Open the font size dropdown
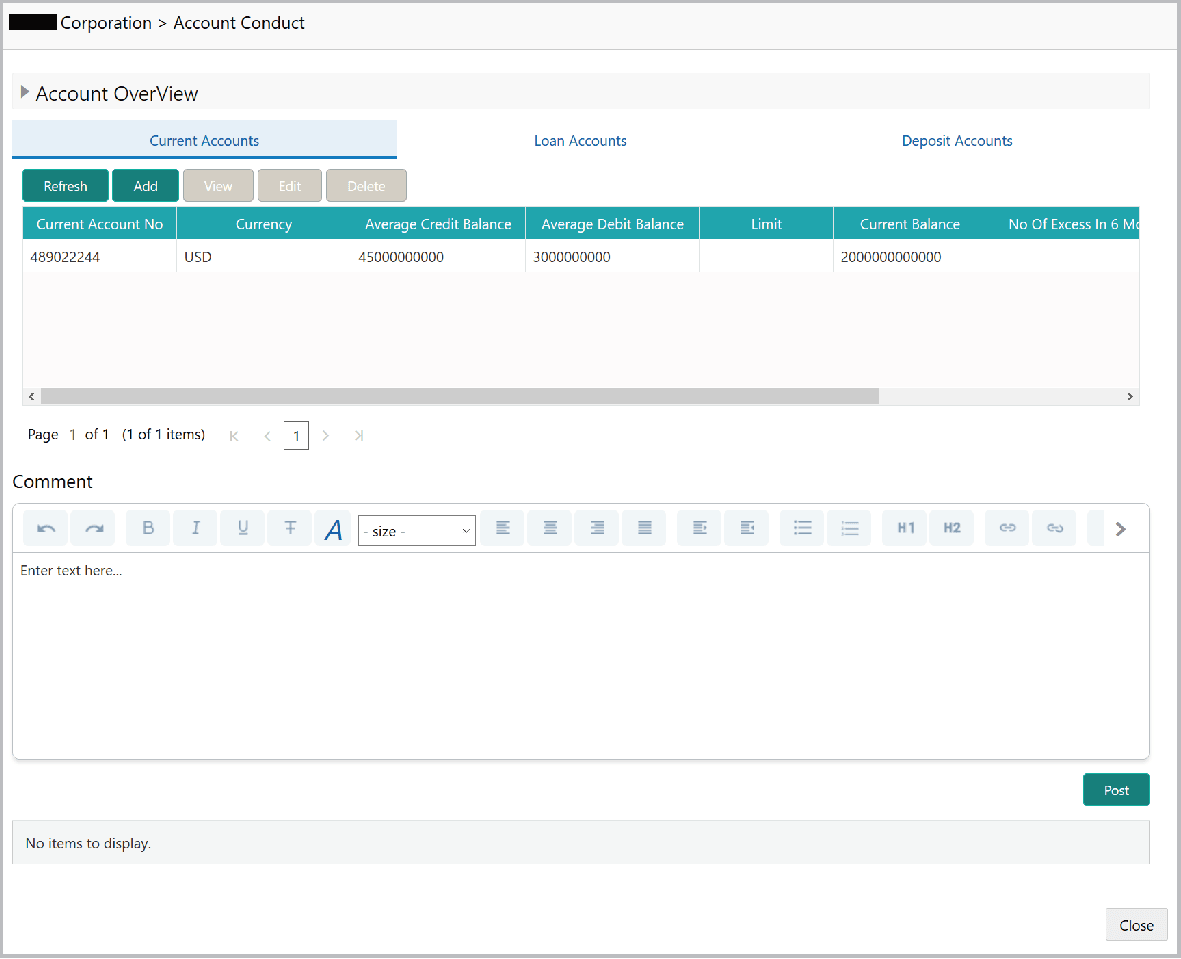The height and width of the screenshot is (959, 1181). 417,530
